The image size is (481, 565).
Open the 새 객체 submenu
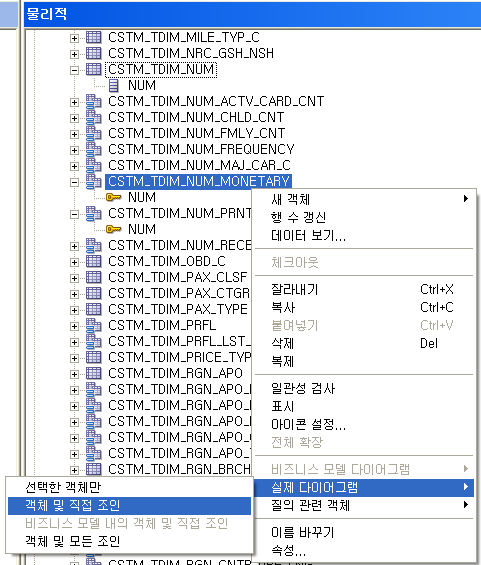coord(364,199)
